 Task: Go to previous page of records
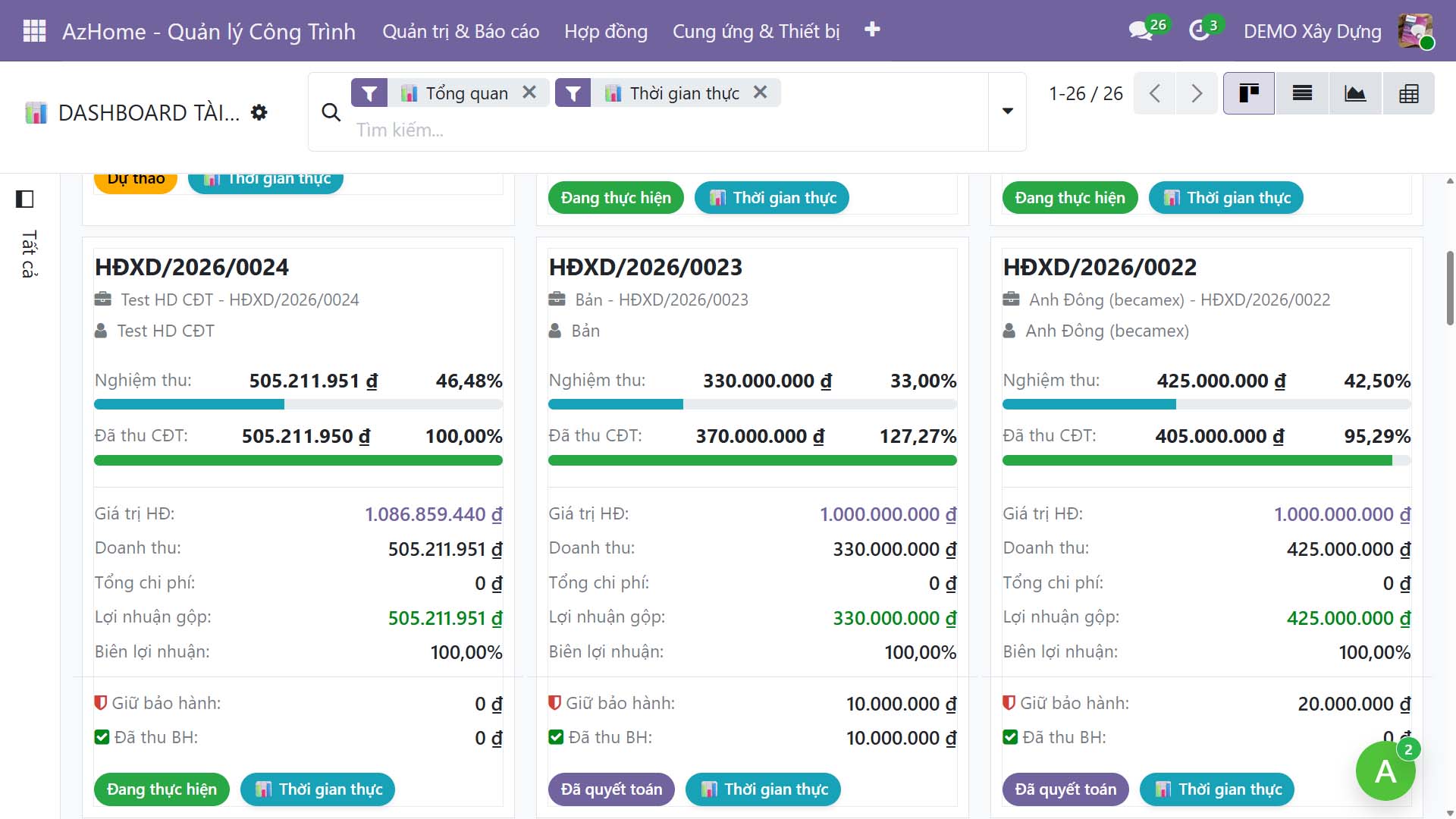(1154, 93)
